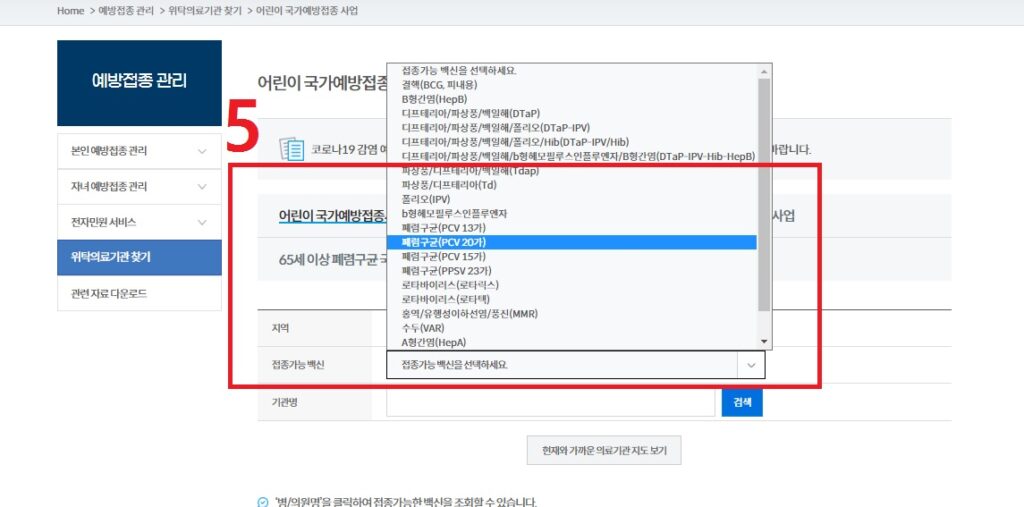Go to Home in the breadcrumb
This screenshot has height=507, width=1024.
(71, 11)
